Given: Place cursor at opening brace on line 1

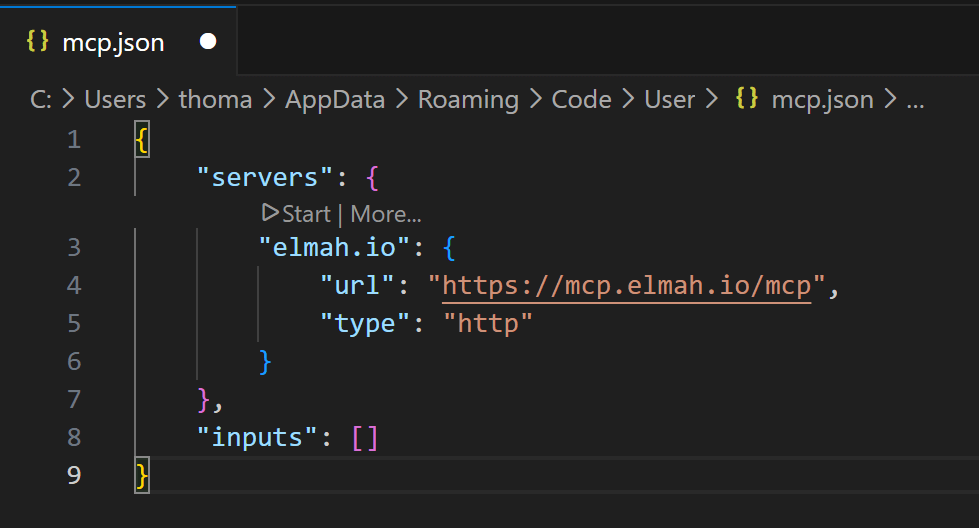Looking at the screenshot, I should click(x=142, y=140).
